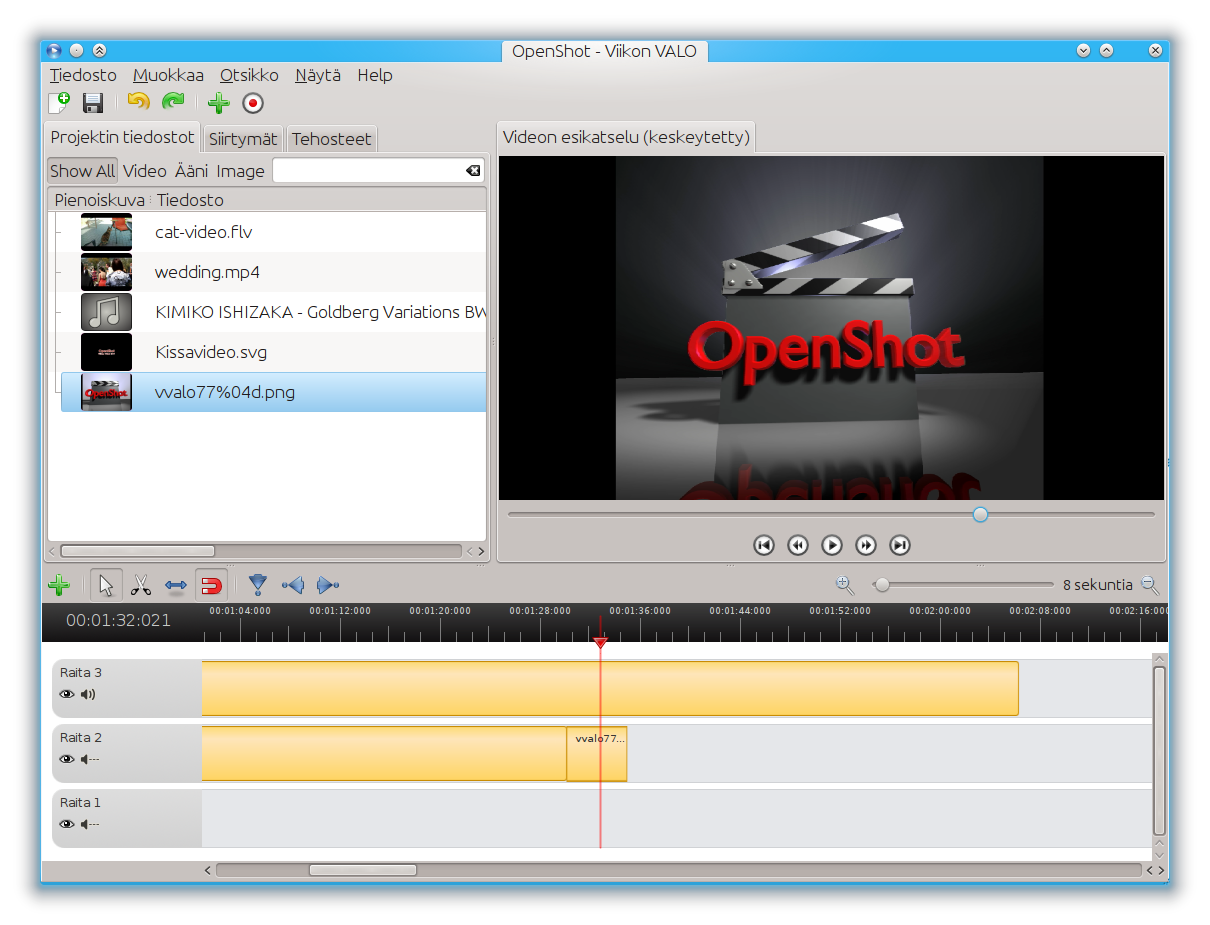Toggle visibility of Raita 3 track
The height and width of the screenshot is (925, 1210).
coord(67,694)
